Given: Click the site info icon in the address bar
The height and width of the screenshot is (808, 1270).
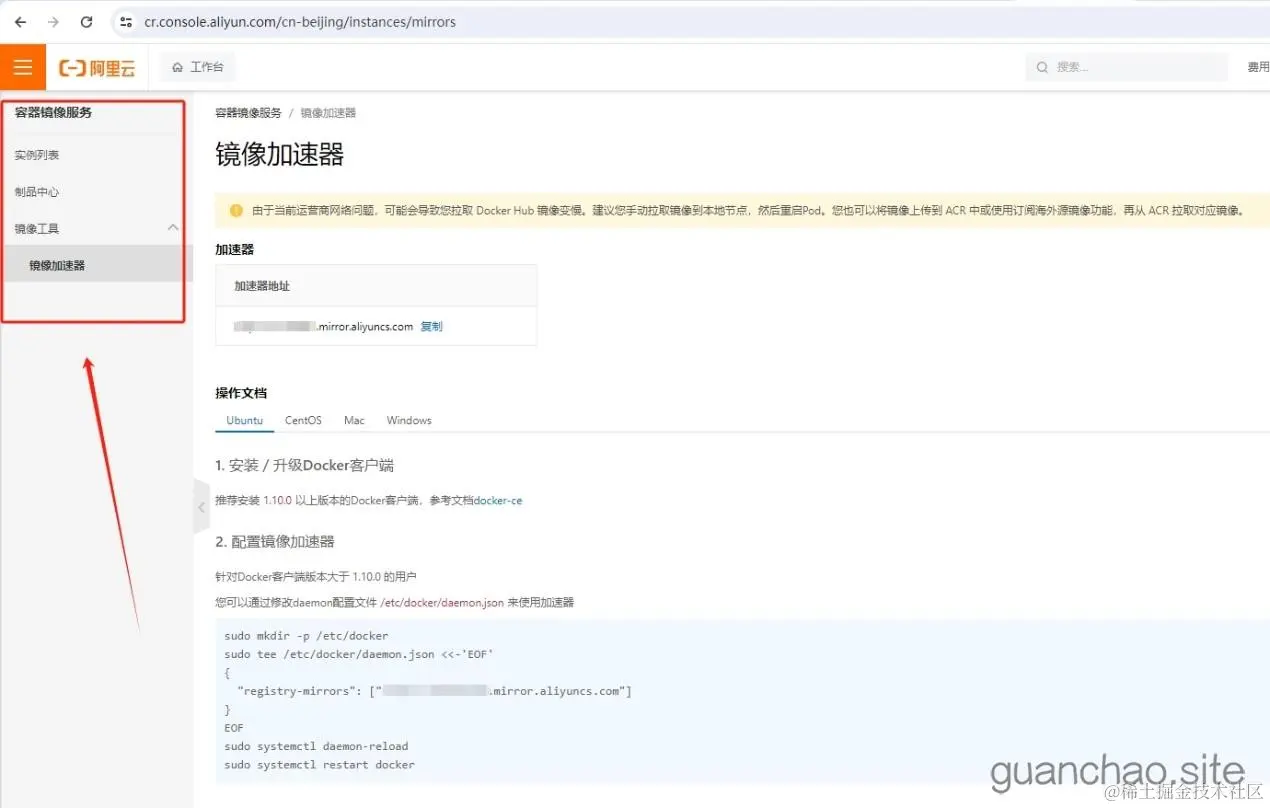Looking at the screenshot, I should coord(125,22).
